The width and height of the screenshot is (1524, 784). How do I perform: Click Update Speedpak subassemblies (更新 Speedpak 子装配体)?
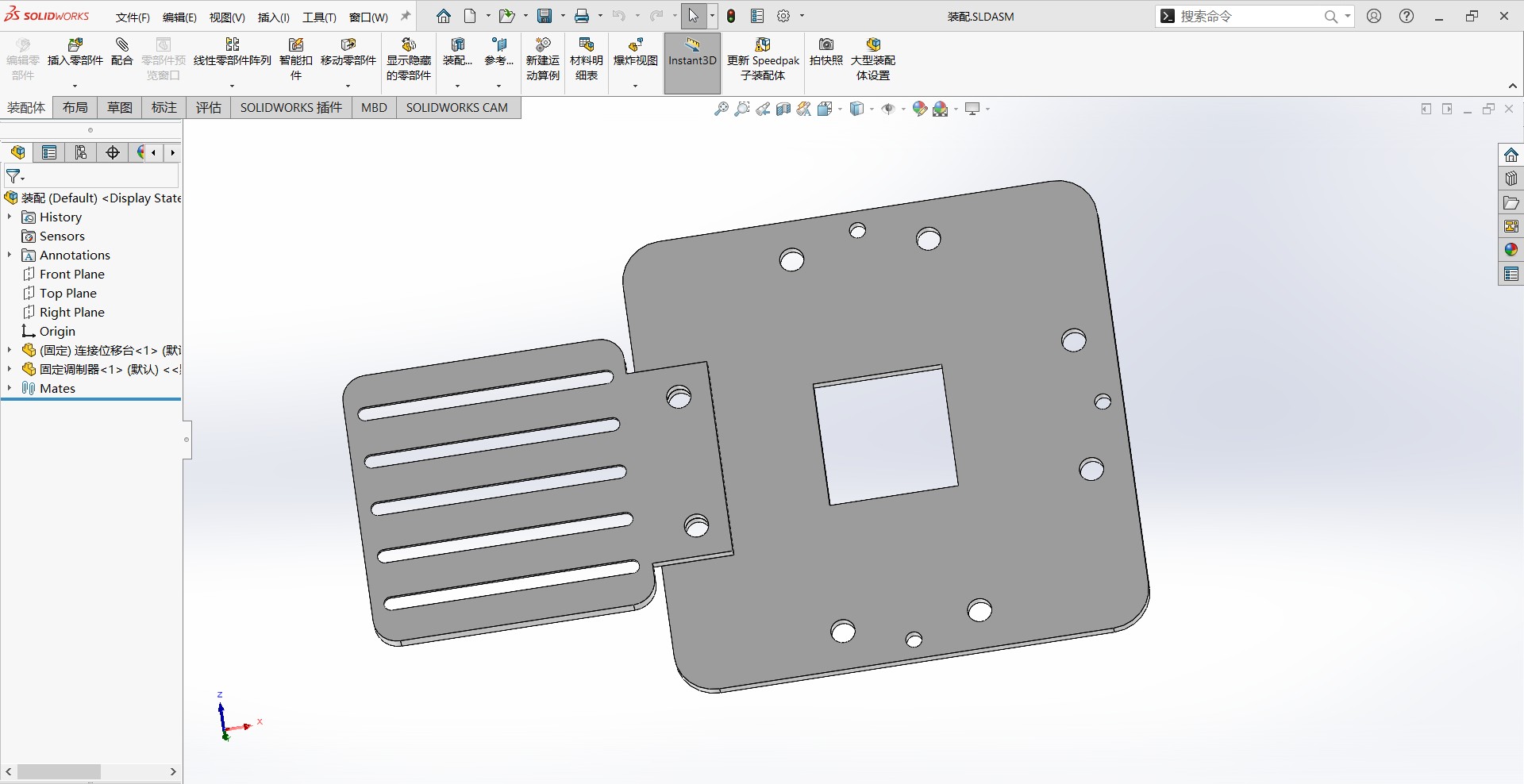pos(763,59)
